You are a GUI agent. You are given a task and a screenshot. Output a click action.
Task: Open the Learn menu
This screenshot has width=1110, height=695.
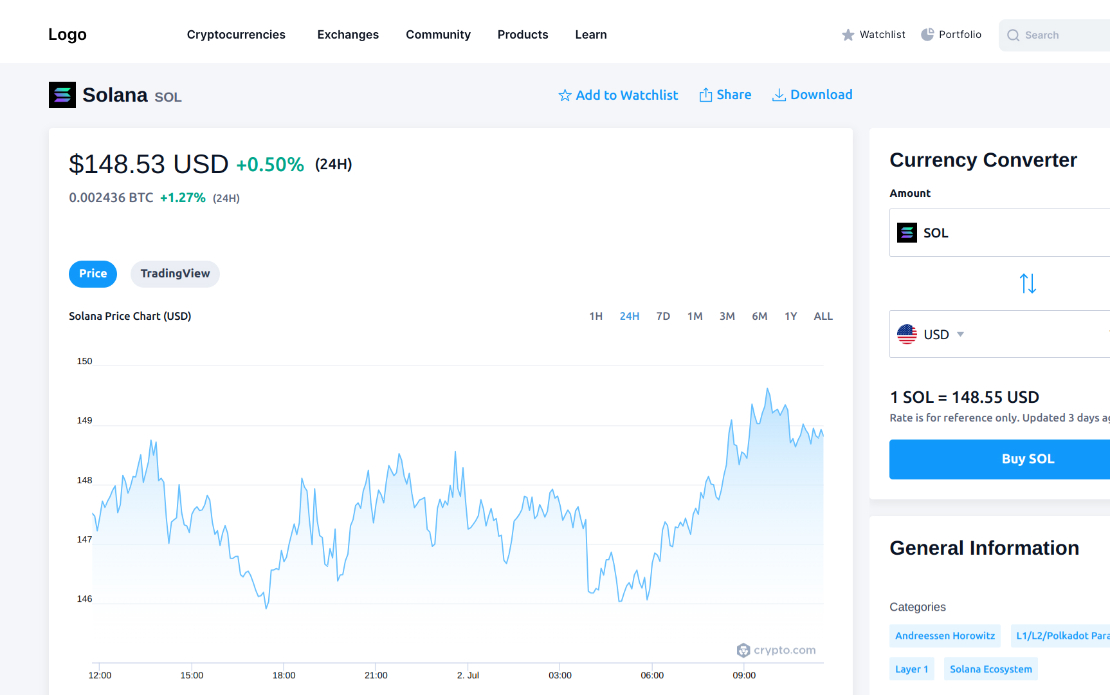point(590,35)
